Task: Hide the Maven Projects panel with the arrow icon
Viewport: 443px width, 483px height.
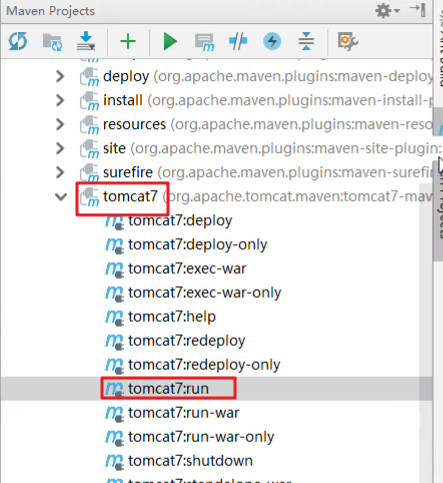Action: (x=418, y=10)
